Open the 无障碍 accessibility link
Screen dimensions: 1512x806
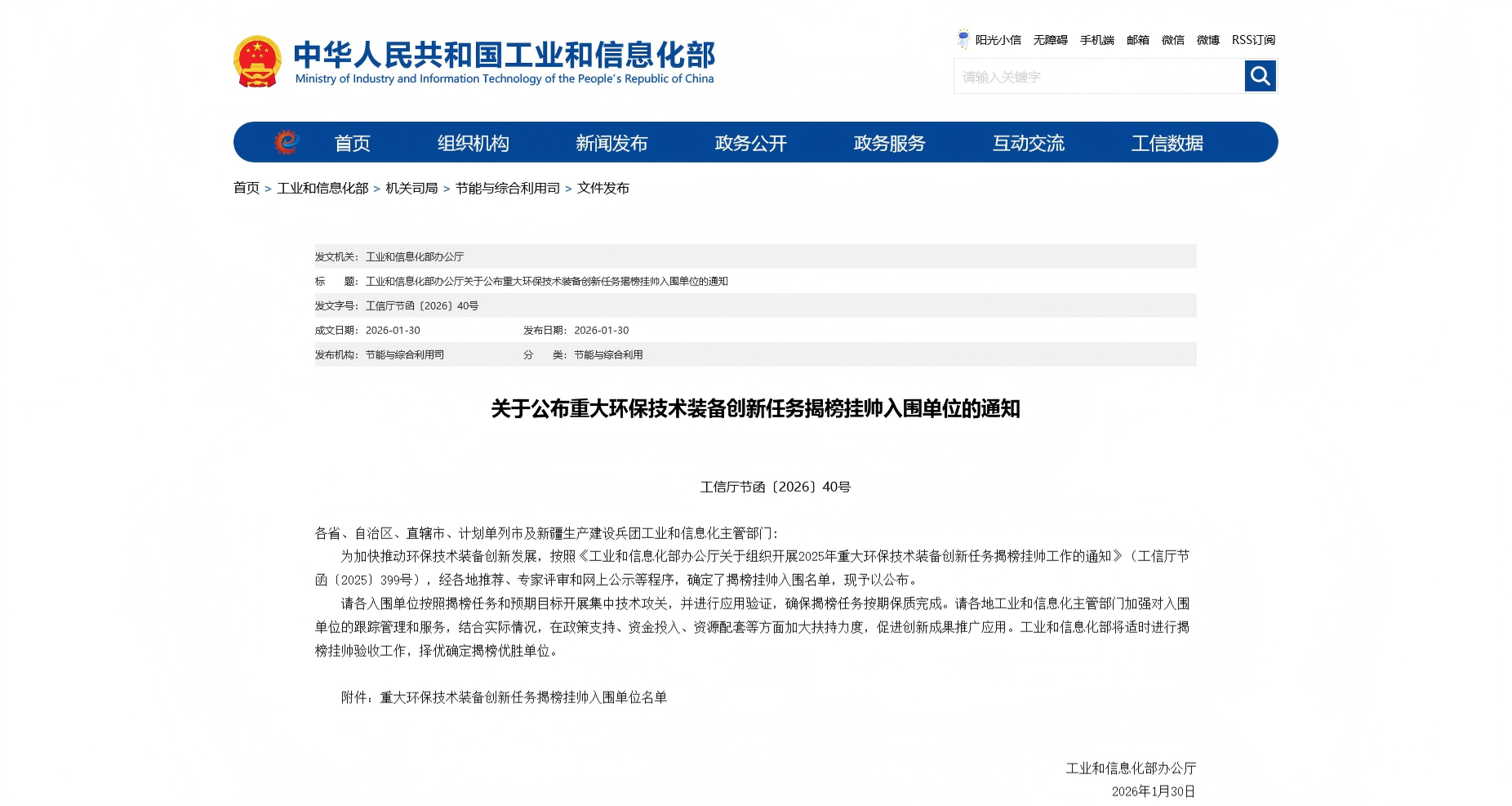pyautogui.click(x=1050, y=40)
